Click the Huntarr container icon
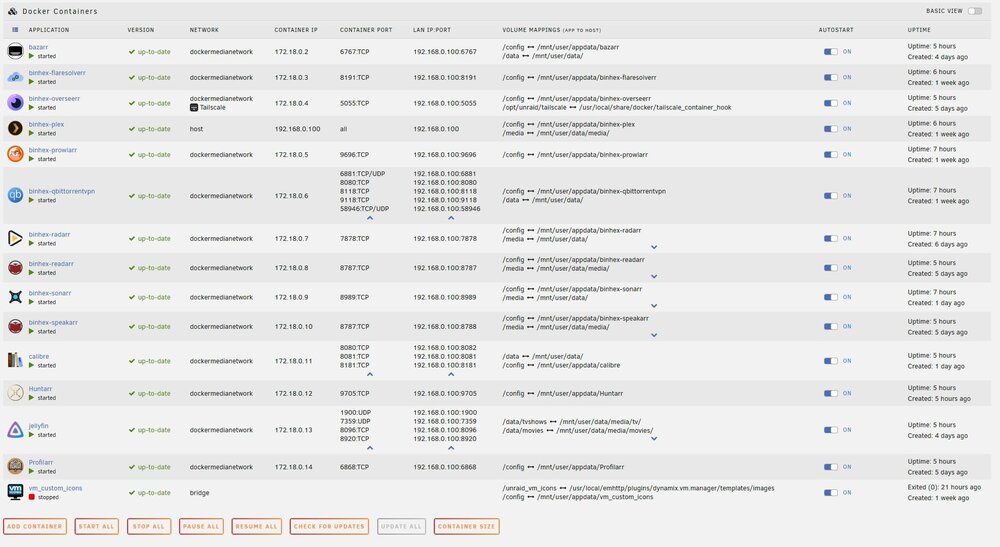 pos(15,393)
